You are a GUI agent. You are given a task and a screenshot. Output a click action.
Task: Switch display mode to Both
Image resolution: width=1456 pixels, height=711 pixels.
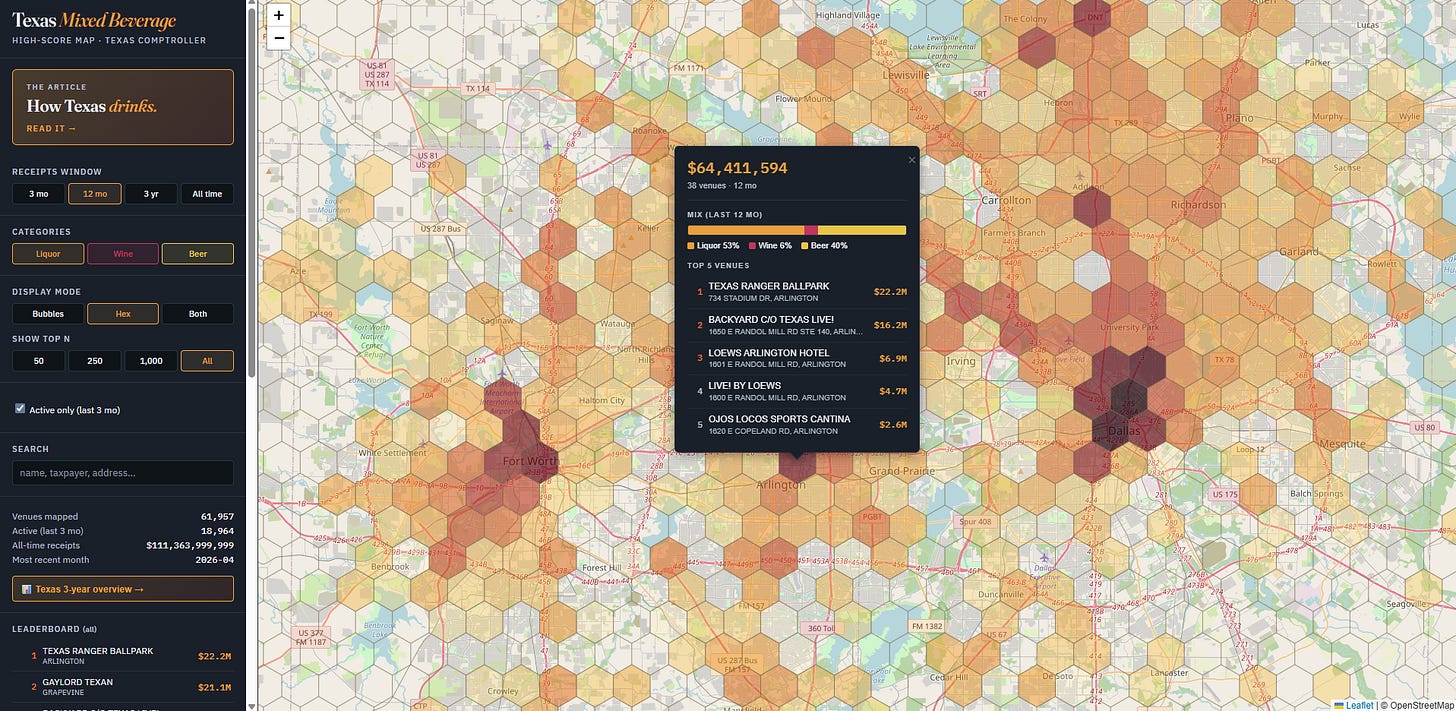tap(198, 314)
